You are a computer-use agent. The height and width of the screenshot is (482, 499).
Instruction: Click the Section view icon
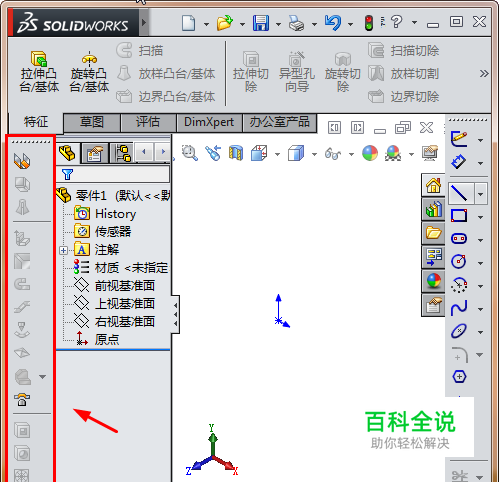pyautogui.click(x=236, y=153)
